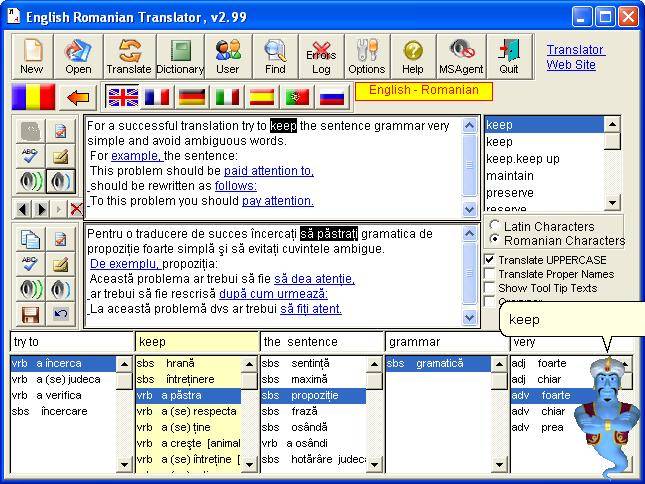Select Romanian Characters radio button
This screenshot has height=484, width=645.
tap(495, 240)
